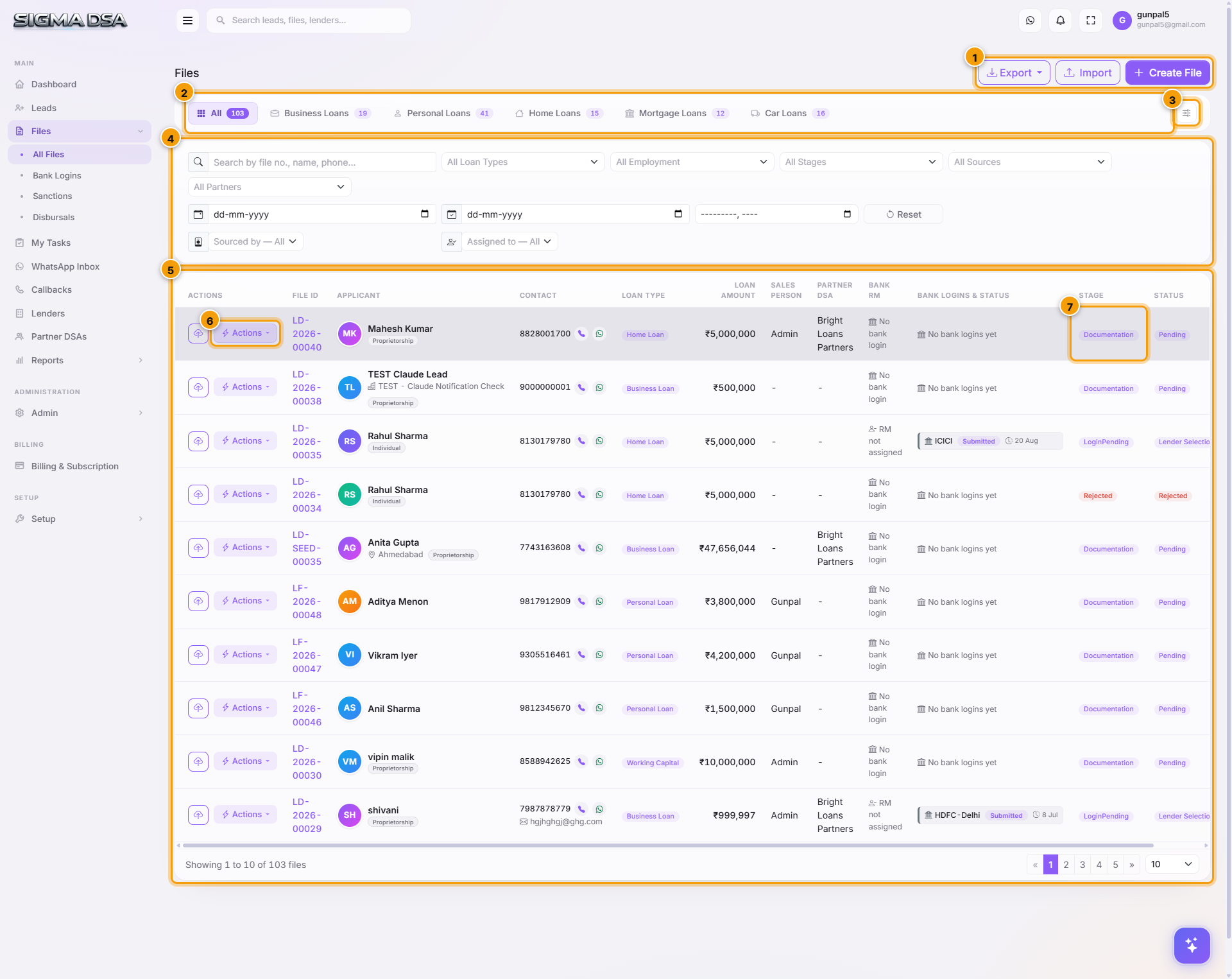Click HDFC-Delhi bank login chip
Image resolution: width=1232 pixels, height=979 pixels.
[x=990, y=815]
